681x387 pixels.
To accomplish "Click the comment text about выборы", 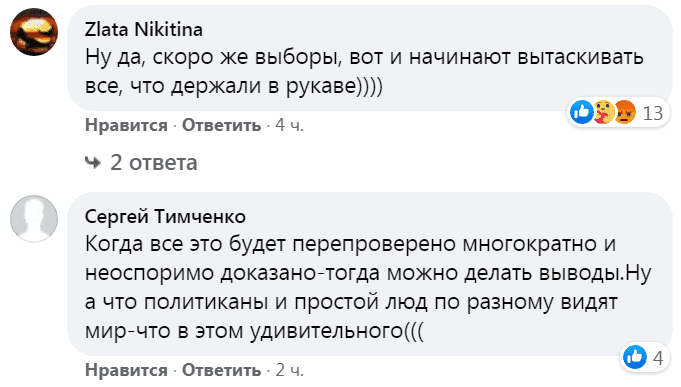I will 364,71.
